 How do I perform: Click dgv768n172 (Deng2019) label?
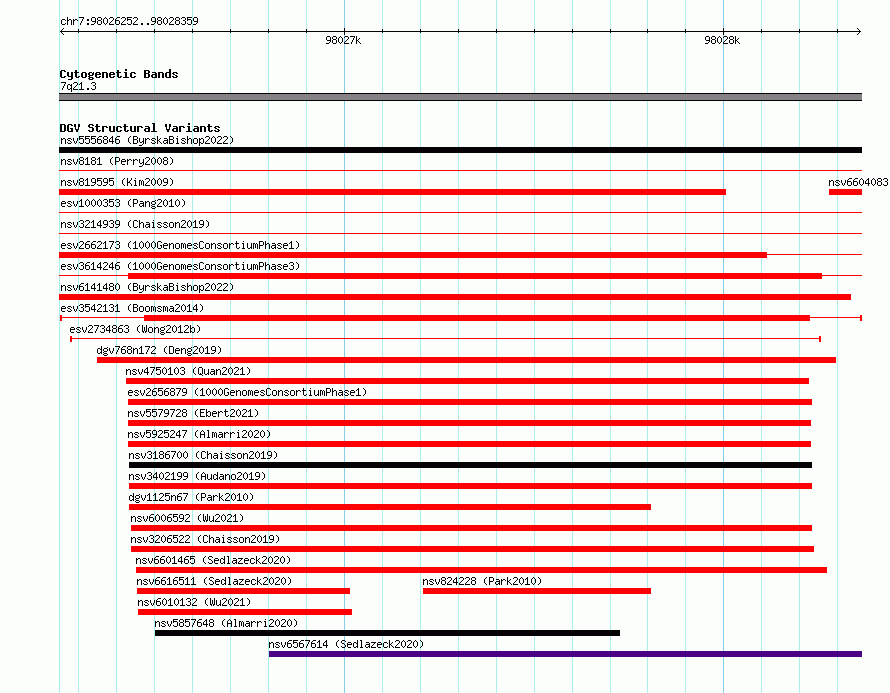[159, 350]
